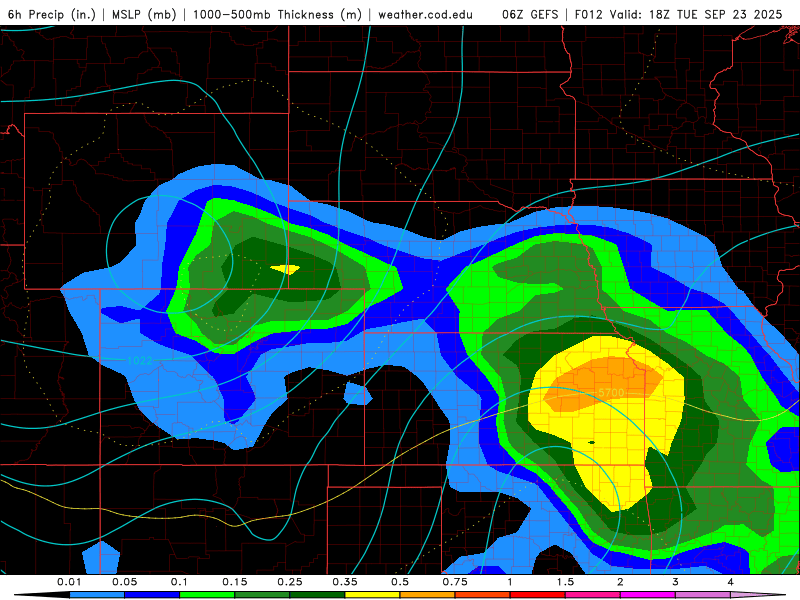
Task: Click the '1' legend value
Action: (x=510, y=582)
